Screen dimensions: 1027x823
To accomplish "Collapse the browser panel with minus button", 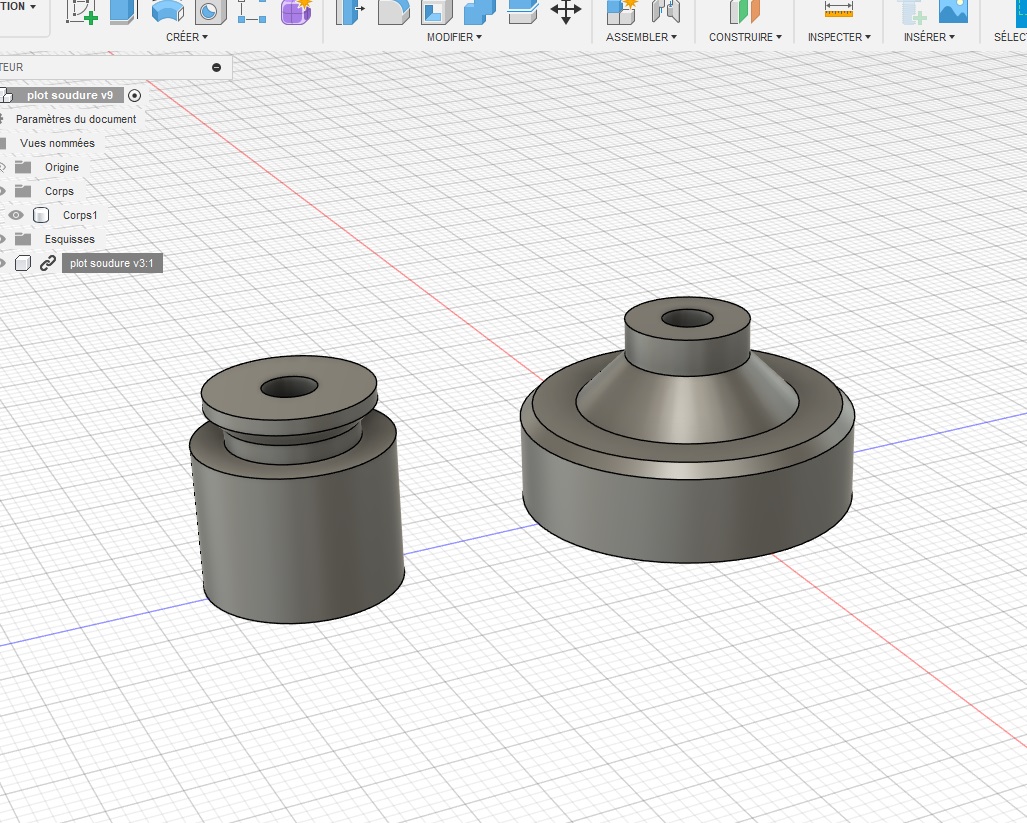I will click(x=216, y=67).
